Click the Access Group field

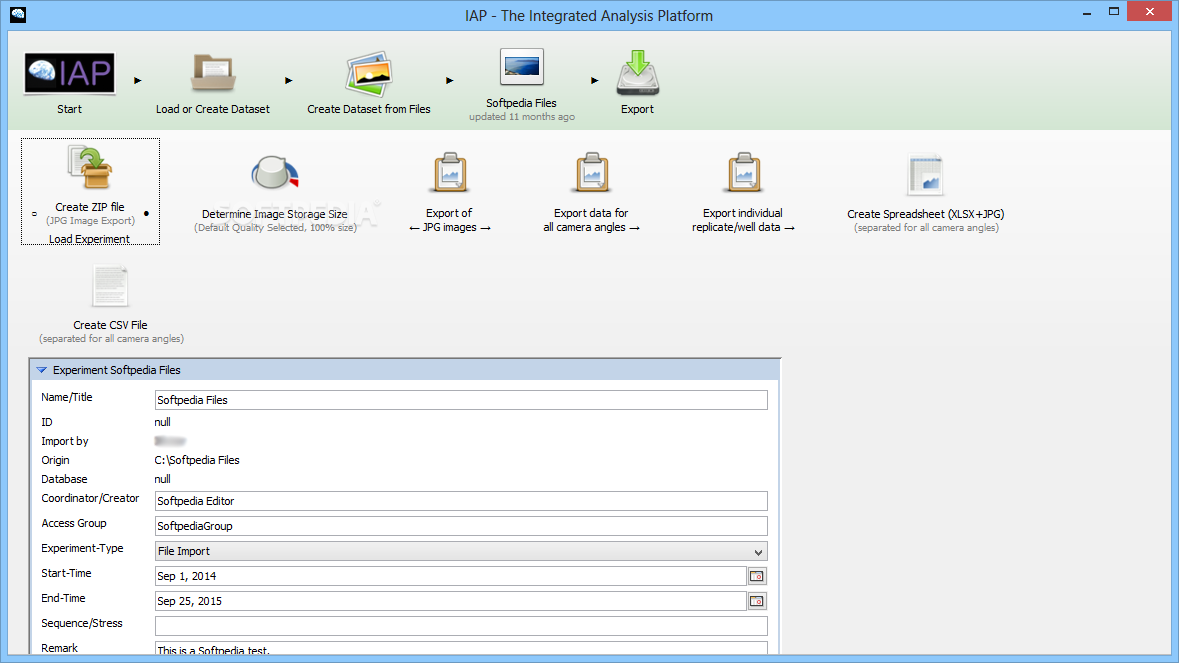461,525
